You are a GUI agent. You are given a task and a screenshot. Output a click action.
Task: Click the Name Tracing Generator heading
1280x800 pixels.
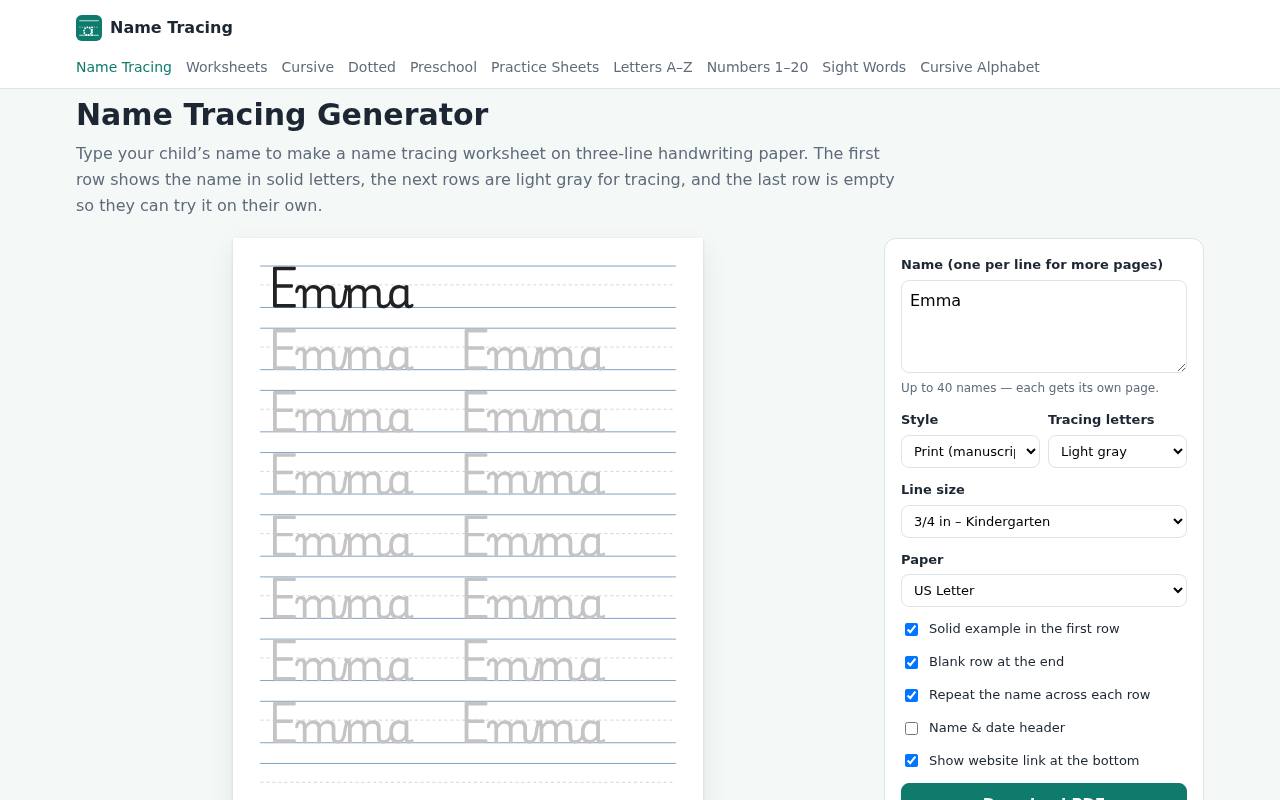[x=282, y=115]
